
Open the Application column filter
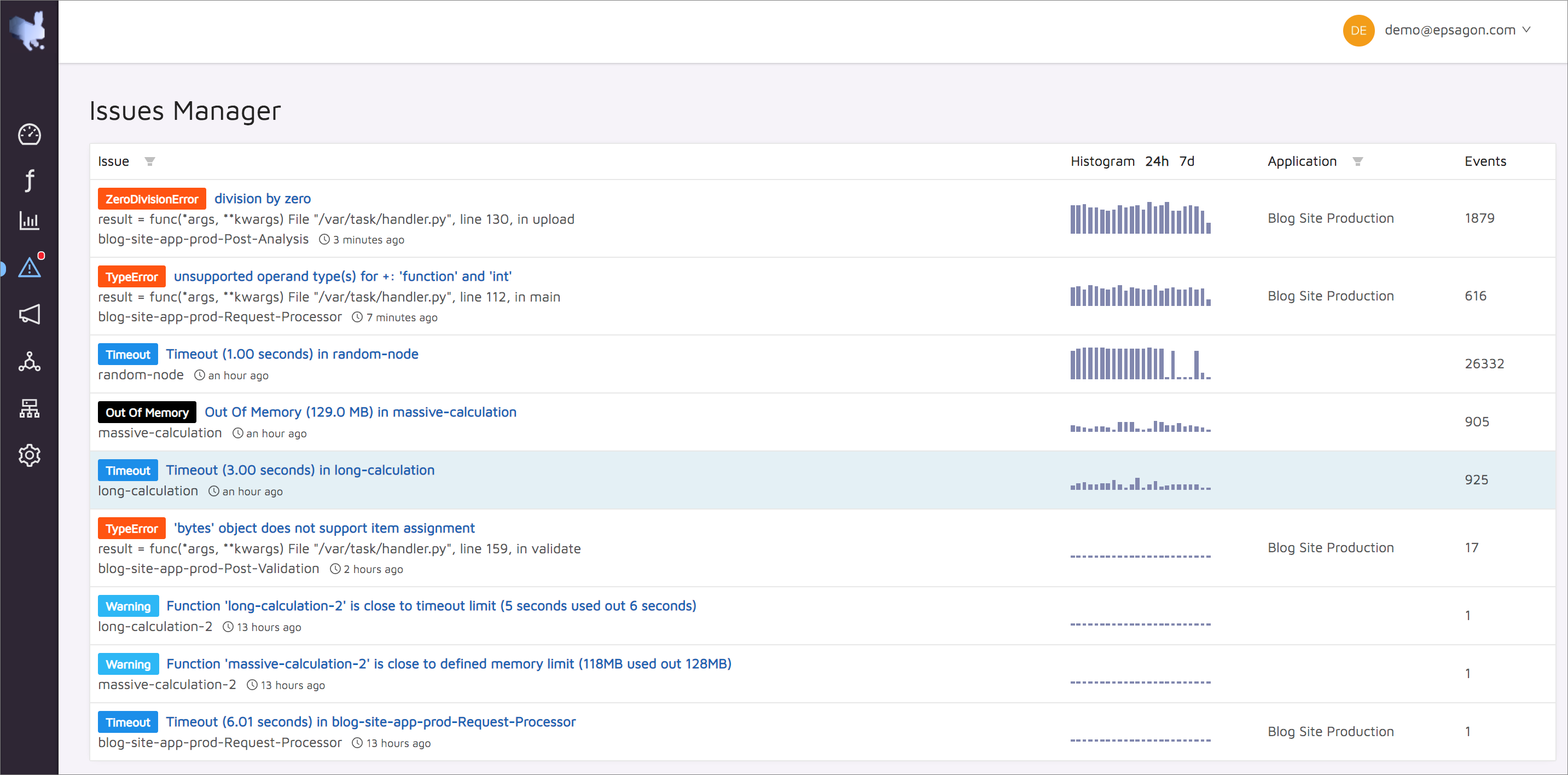click(x=1357, y=161)
